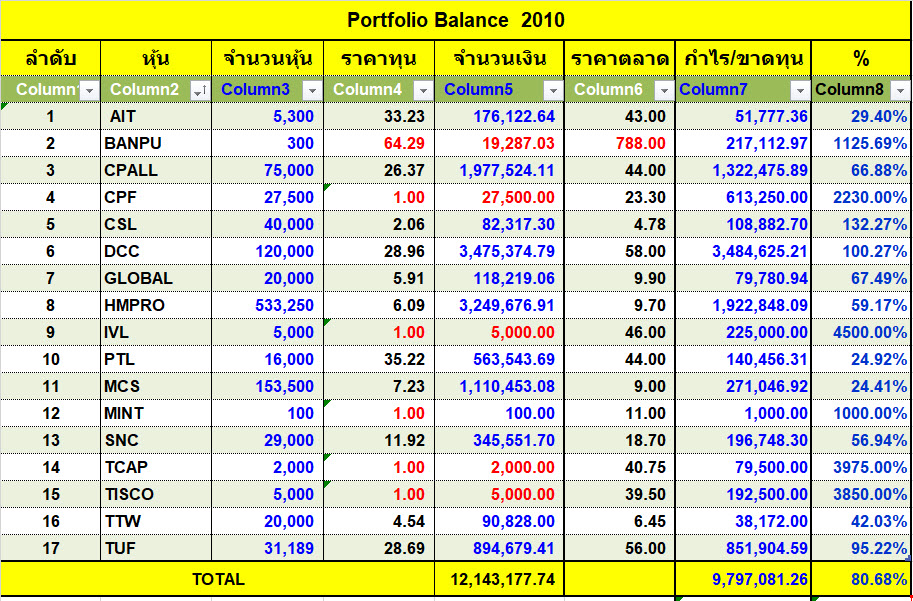Click the HMPRO stock name cell

pyautogui.click(x=156, y=305)
